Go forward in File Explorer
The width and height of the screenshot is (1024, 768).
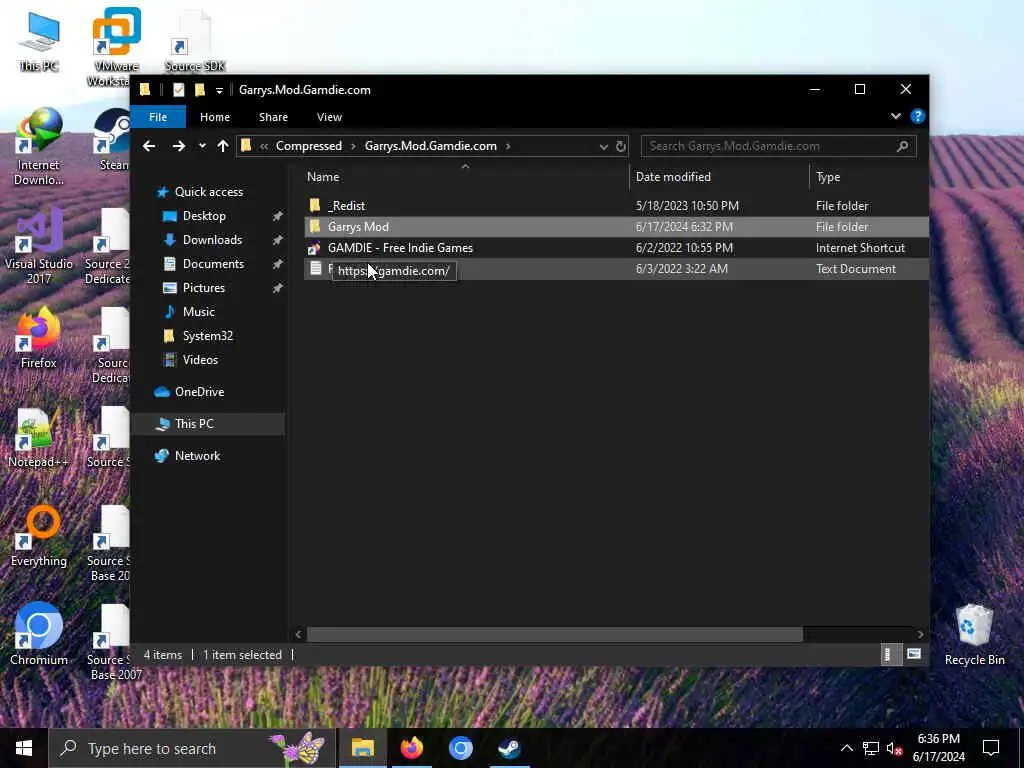[178, 146]
